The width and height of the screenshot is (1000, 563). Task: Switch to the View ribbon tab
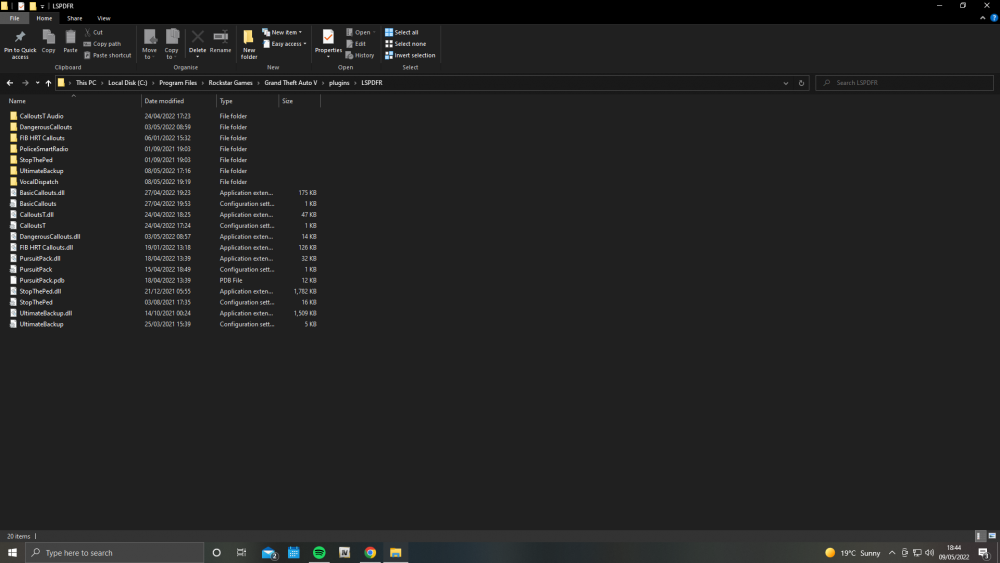(x=104, y=18)
